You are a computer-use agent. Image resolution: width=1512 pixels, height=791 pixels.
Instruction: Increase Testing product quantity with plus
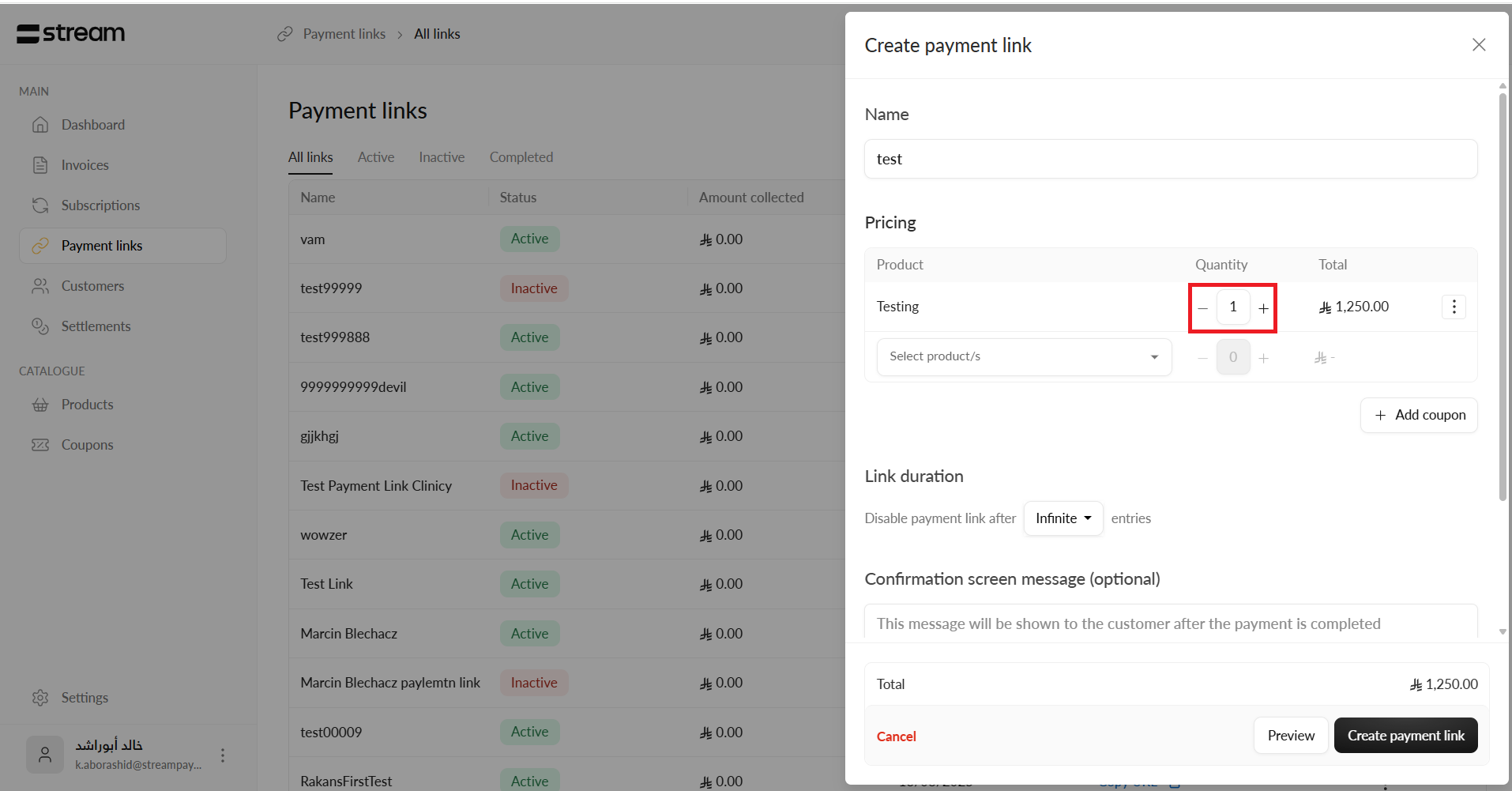1264,308
